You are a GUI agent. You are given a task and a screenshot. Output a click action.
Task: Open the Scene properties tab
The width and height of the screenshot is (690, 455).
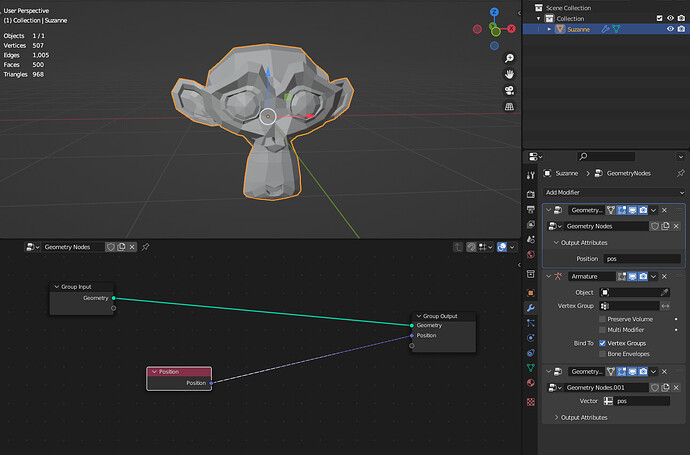point(531,239)
